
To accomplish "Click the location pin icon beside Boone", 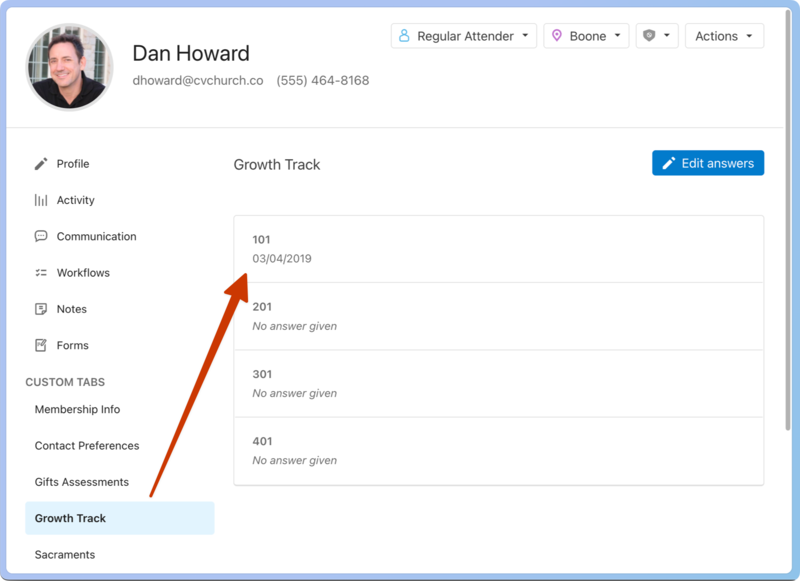I will coord(557,36).
